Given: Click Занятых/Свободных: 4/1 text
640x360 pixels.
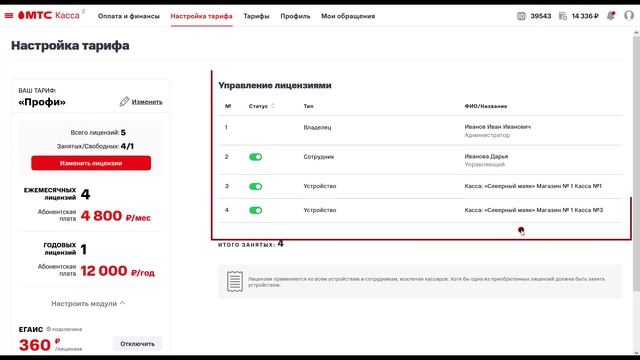Looking at the screenshot, I should click(x=95, y=146).
